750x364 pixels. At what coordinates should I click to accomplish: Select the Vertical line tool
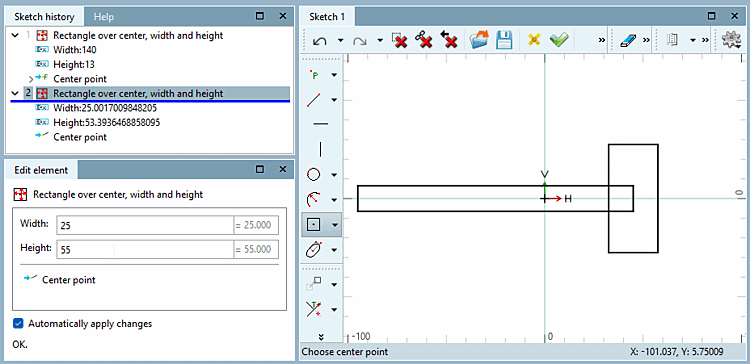point(320,149)
